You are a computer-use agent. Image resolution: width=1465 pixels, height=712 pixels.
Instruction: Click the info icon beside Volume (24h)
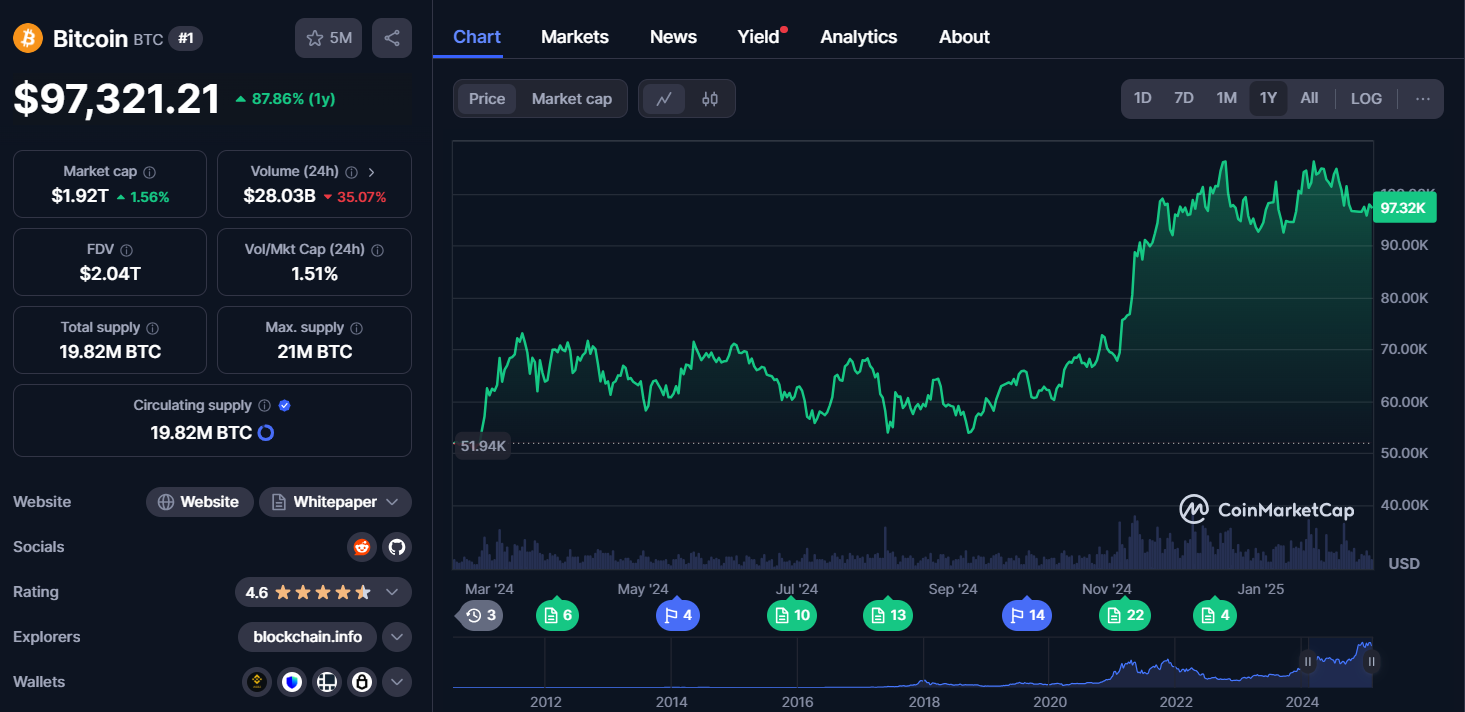coord(351,172)
